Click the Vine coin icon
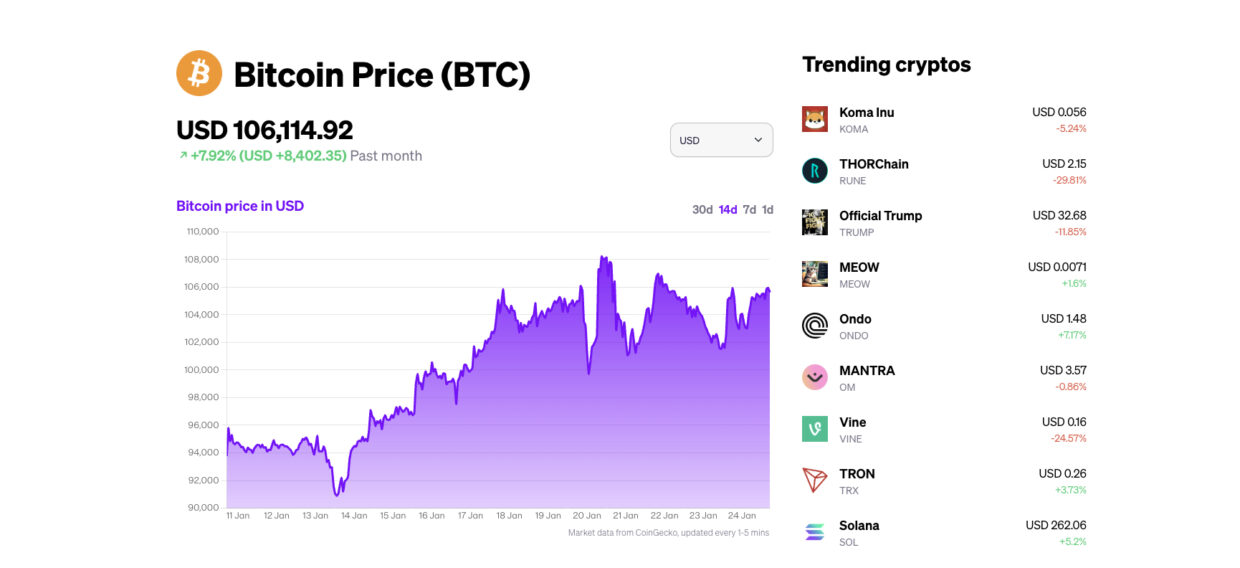1240x568 pixels. [x=815, y=429]
